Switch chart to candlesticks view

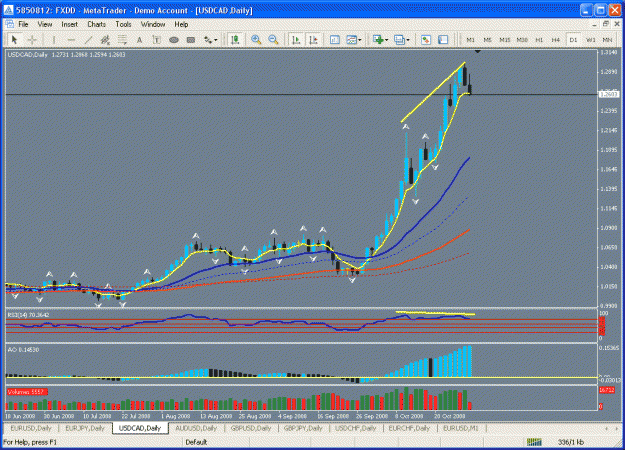tap(235, 40)
